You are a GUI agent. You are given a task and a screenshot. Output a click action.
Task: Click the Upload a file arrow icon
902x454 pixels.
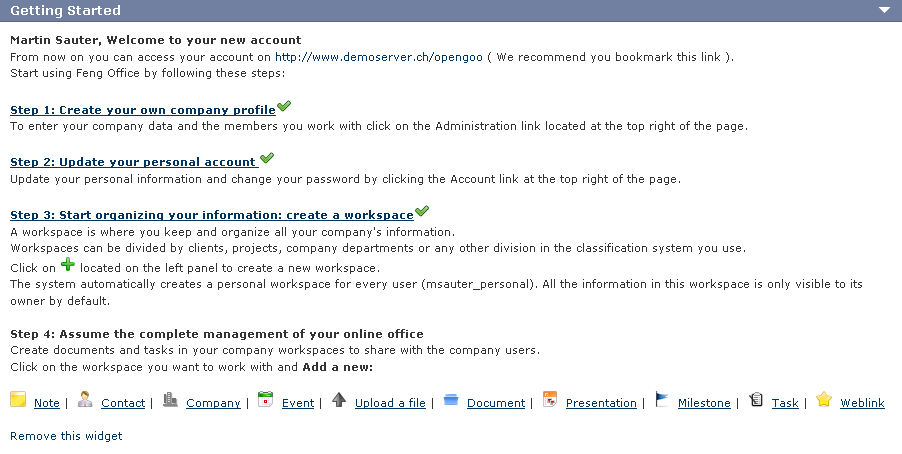(x=339, y=399)
